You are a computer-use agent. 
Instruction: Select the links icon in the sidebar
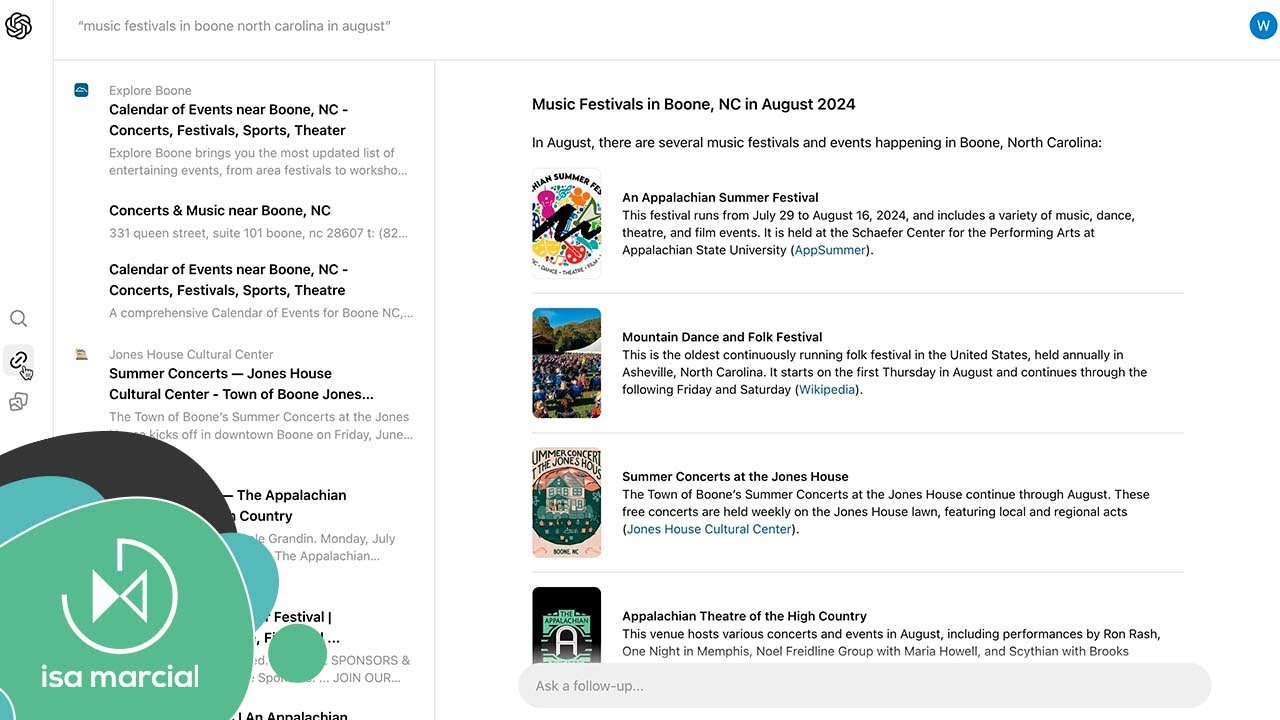coord(18,360)
